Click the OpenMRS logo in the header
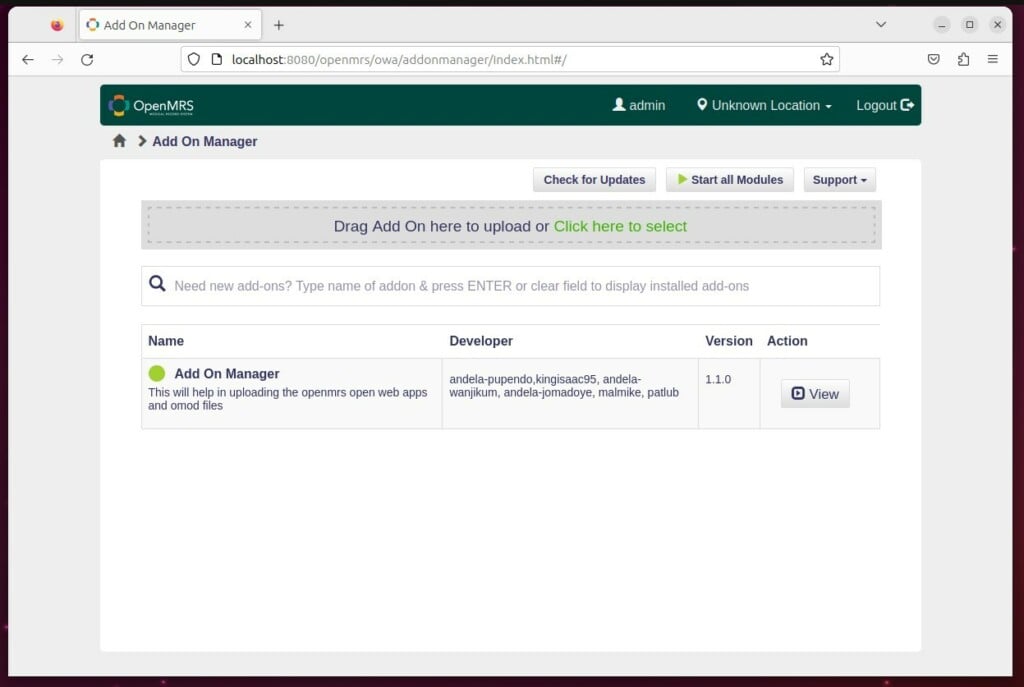This screenshot has width=1024, height=687. coord(151,105)
